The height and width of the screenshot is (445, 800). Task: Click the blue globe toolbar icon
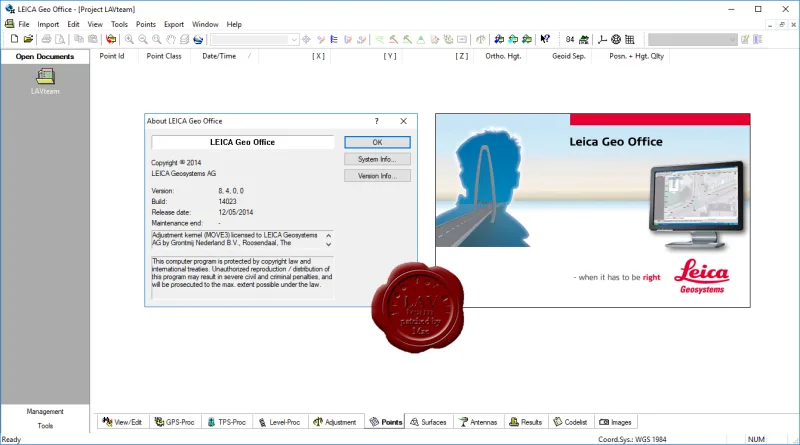[198, 39]
